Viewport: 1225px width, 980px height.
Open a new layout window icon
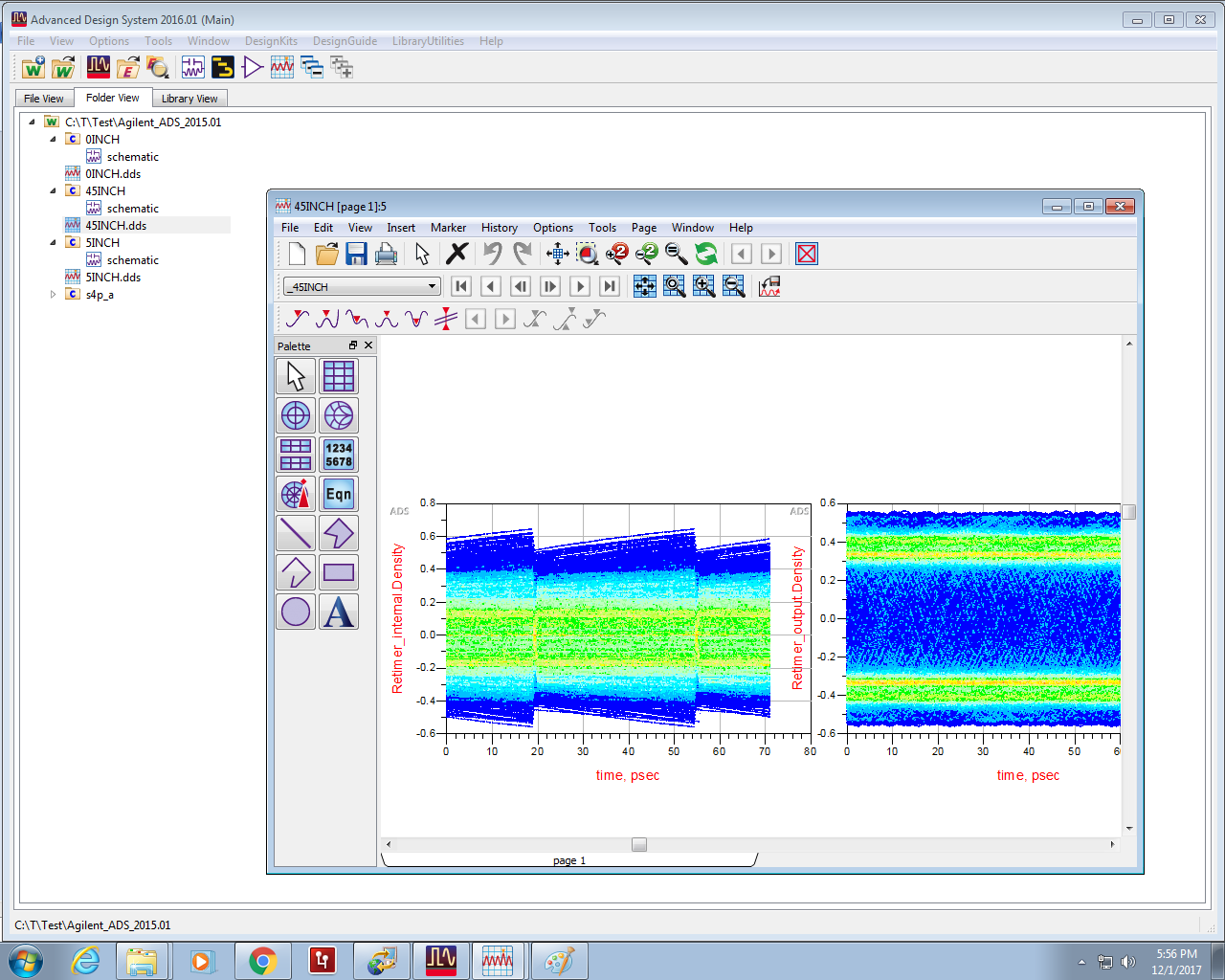222,67
